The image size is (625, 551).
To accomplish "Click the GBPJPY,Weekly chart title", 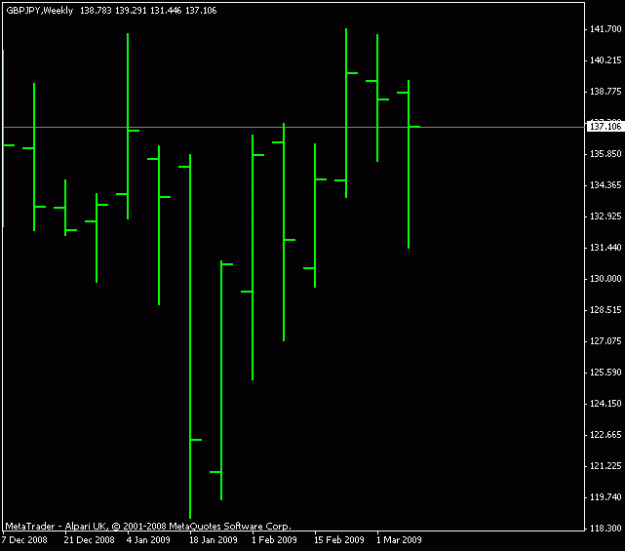I will (x=40, y=11).
